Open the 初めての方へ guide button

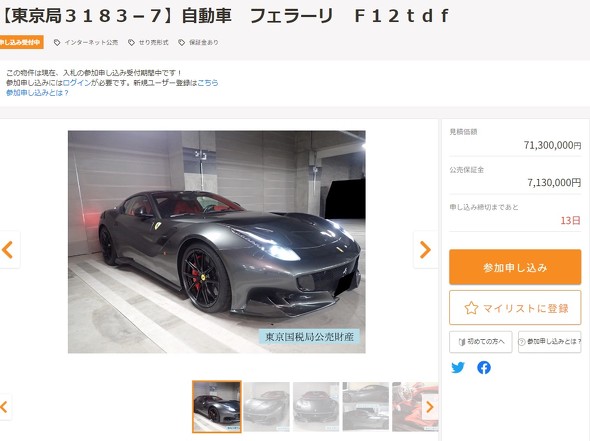click(481, 342)
